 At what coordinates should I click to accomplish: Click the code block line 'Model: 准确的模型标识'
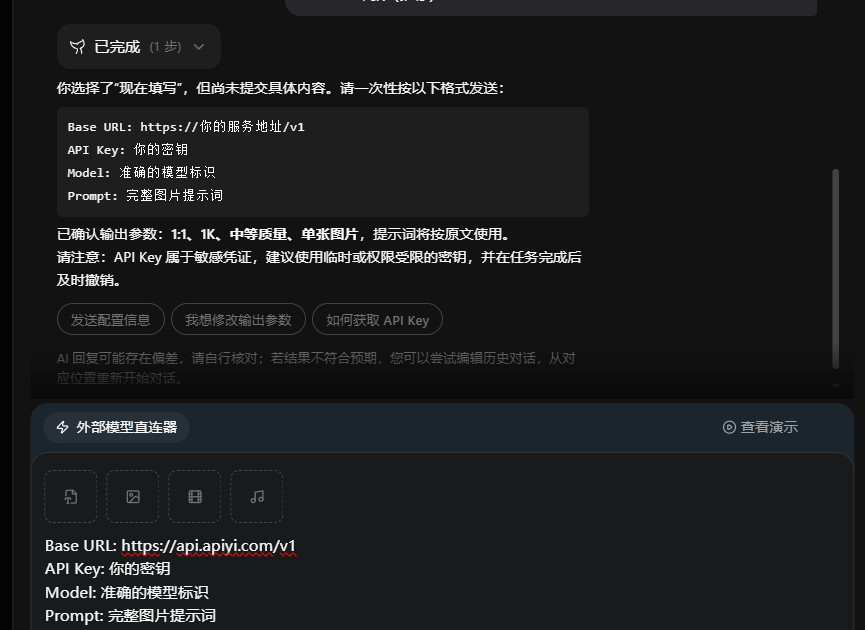[141, 173]
